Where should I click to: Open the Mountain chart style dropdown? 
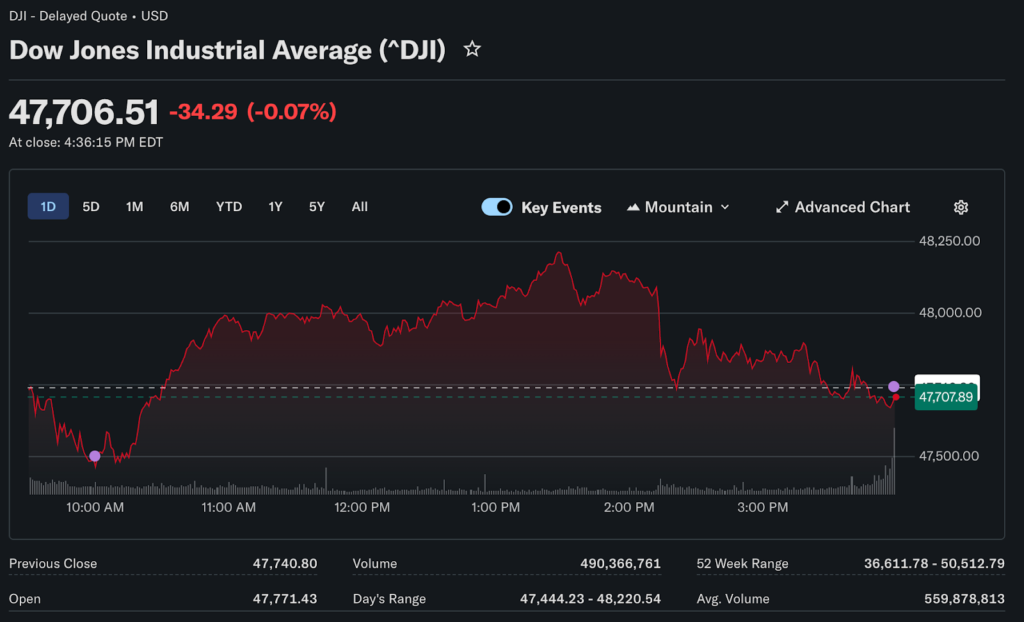pyautogui.click(x=678, y=207)
